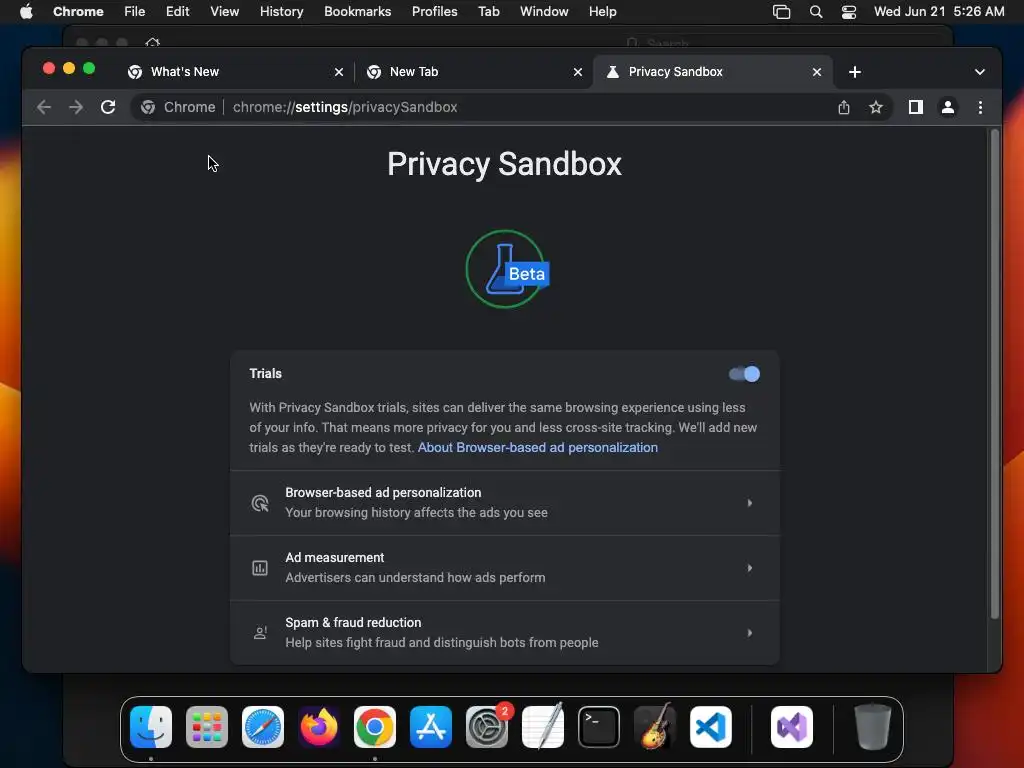Click the Browser-based ad personalization icon

[x=260, y=503]
